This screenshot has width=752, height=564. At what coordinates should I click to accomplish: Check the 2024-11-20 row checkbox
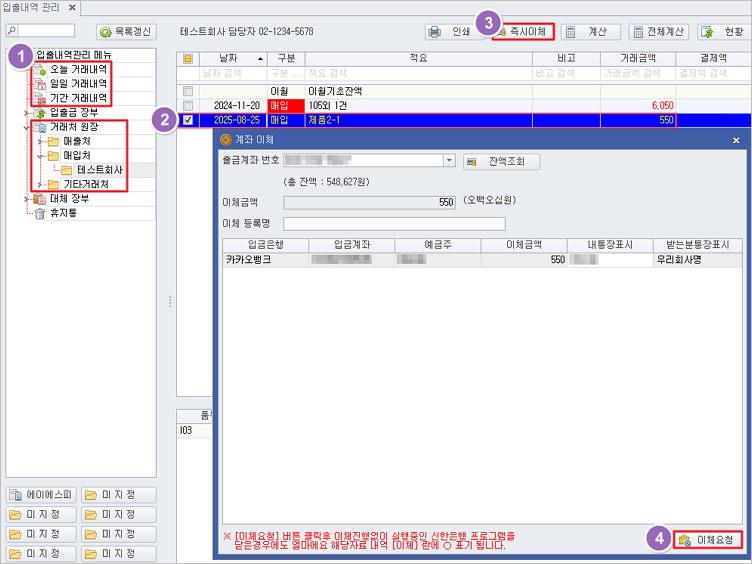tap(188, 105)
